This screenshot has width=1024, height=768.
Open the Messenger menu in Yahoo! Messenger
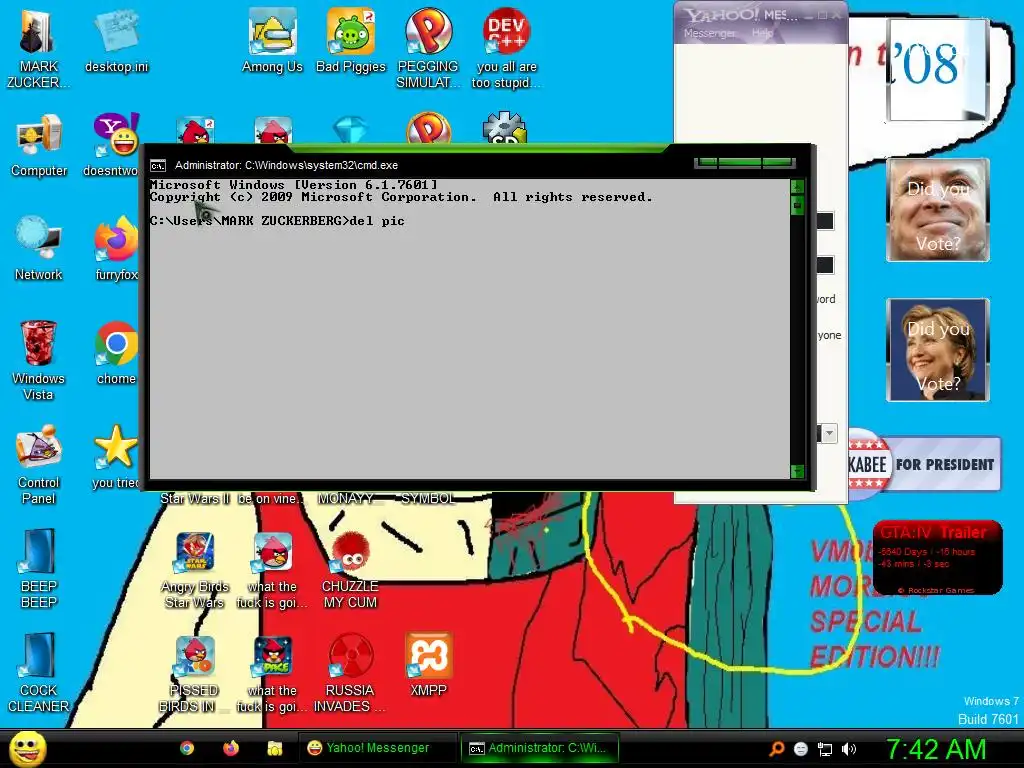coord(709,33)
